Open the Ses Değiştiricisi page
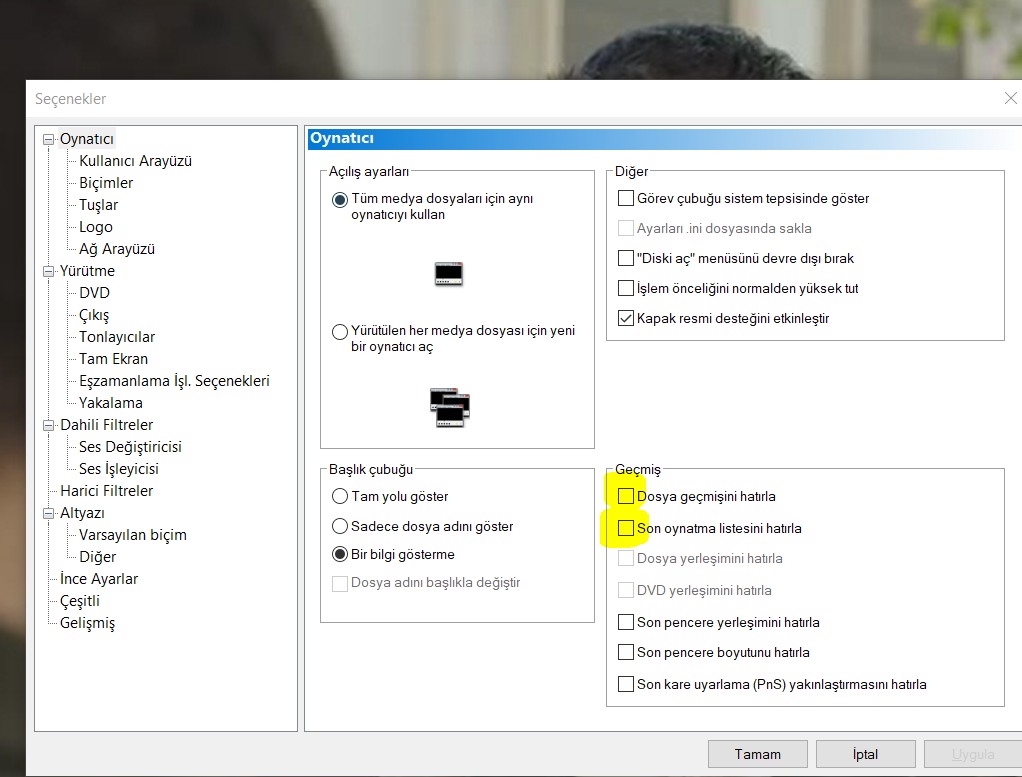 click(130, 447)
